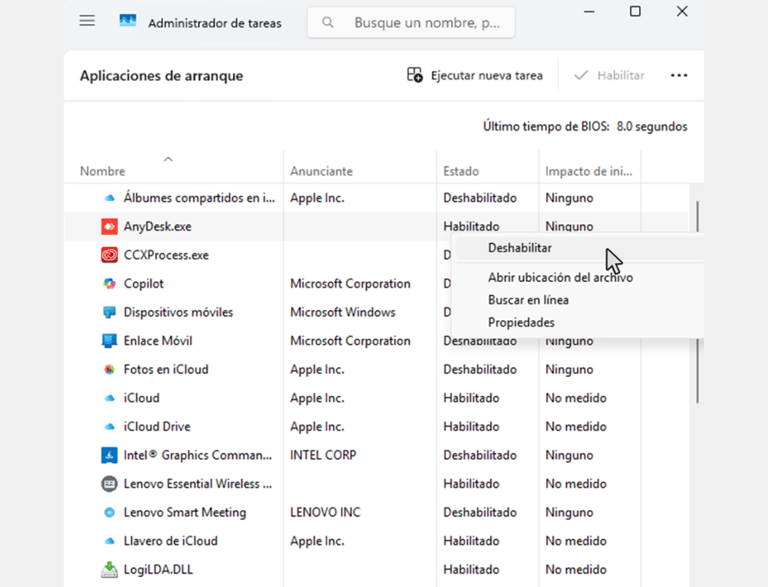768x587 pixels.
Task: Click the iCloud Drive cloud icon
Action: pos(109,427)
